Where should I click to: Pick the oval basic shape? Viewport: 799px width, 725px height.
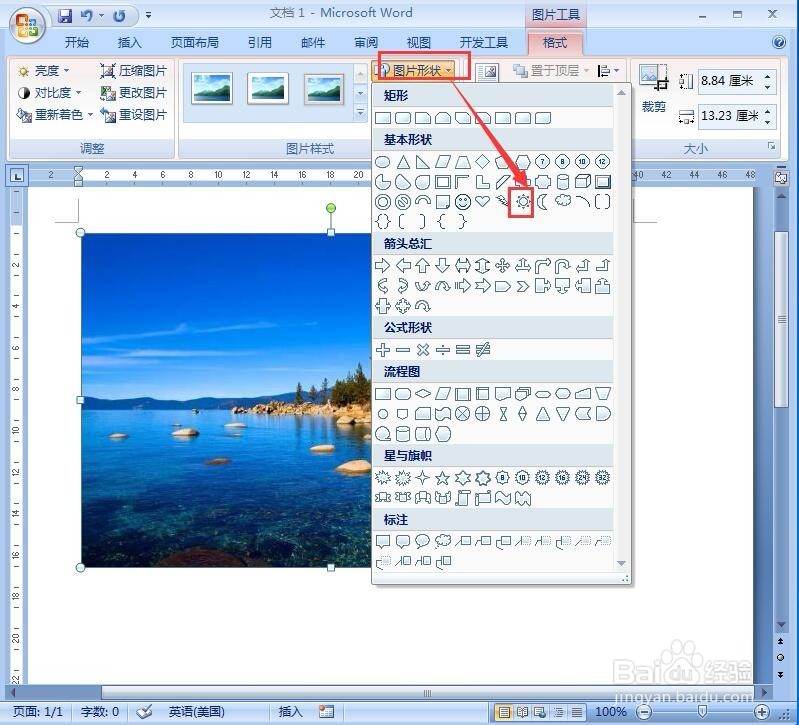pos(383,162)
